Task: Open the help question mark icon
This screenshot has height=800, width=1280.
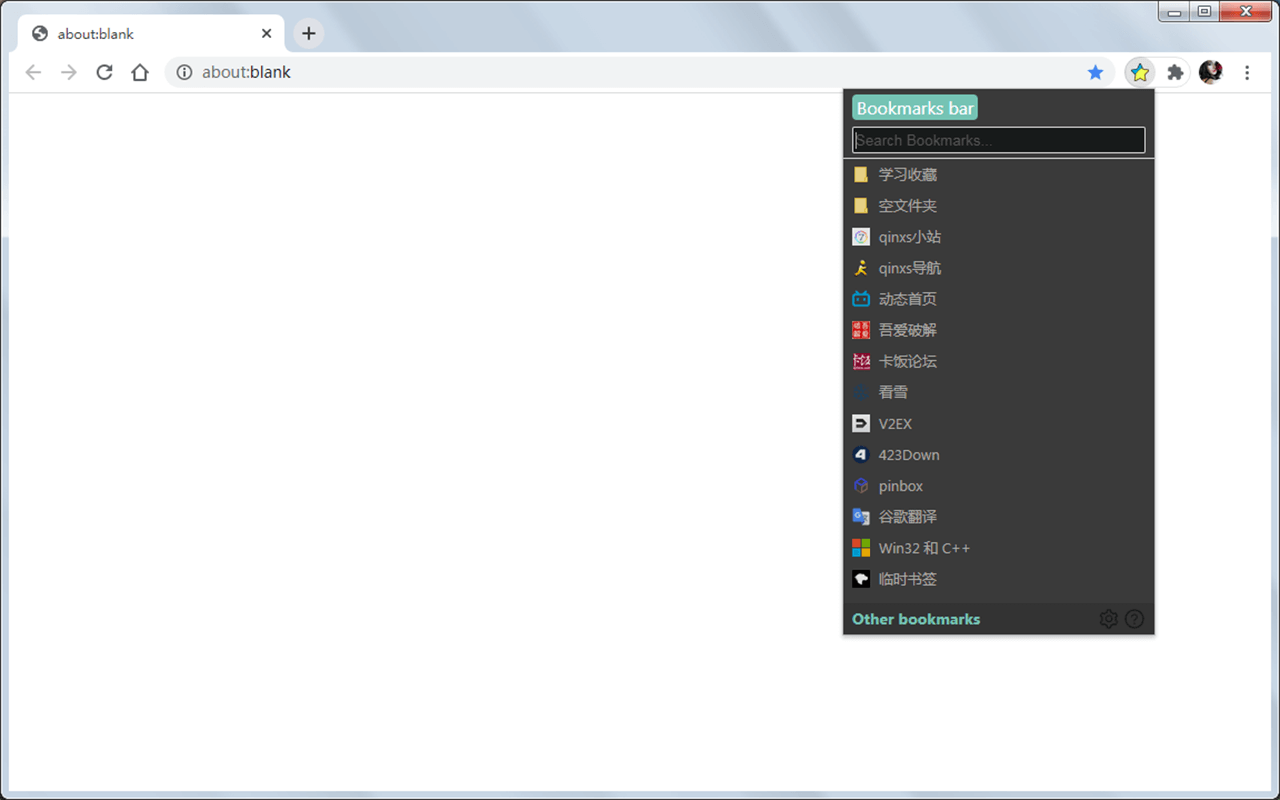Action: pyautogui.click(x=1134, y=619)
